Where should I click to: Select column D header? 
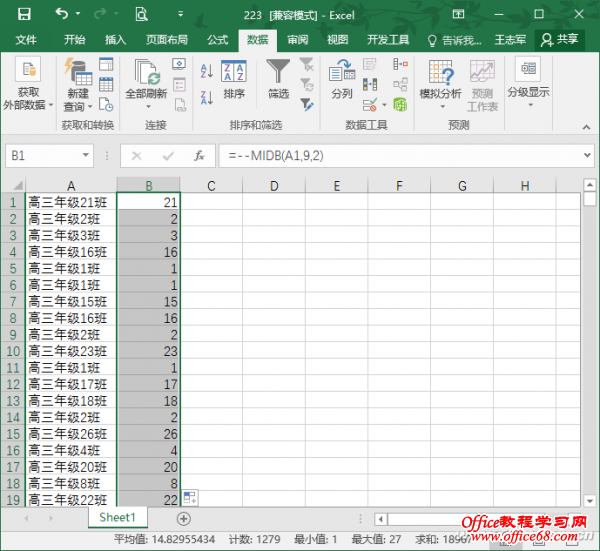click(273, 185)
